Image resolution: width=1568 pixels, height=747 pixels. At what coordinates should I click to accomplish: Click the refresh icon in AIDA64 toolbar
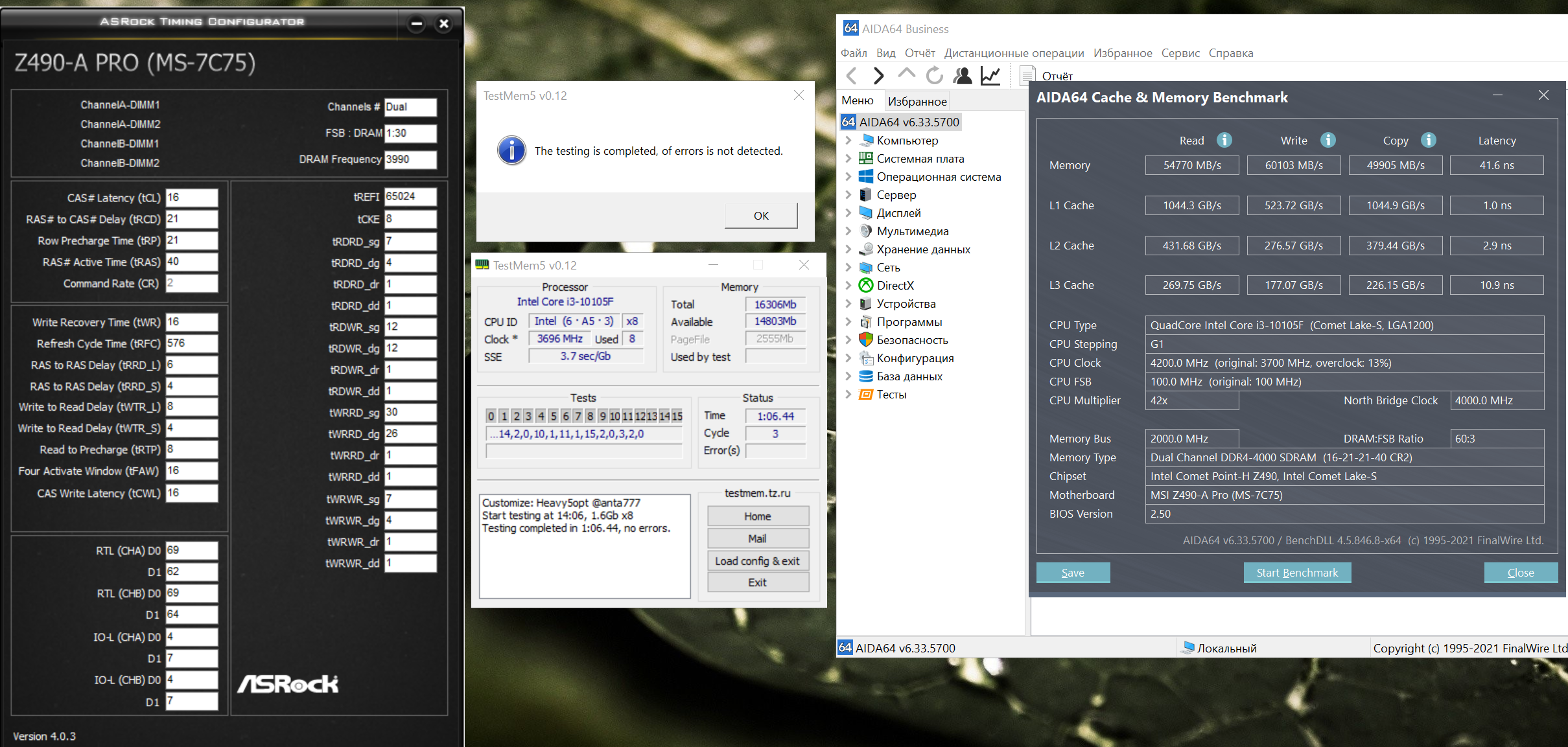pyautogui.click(x=934, y=76)
